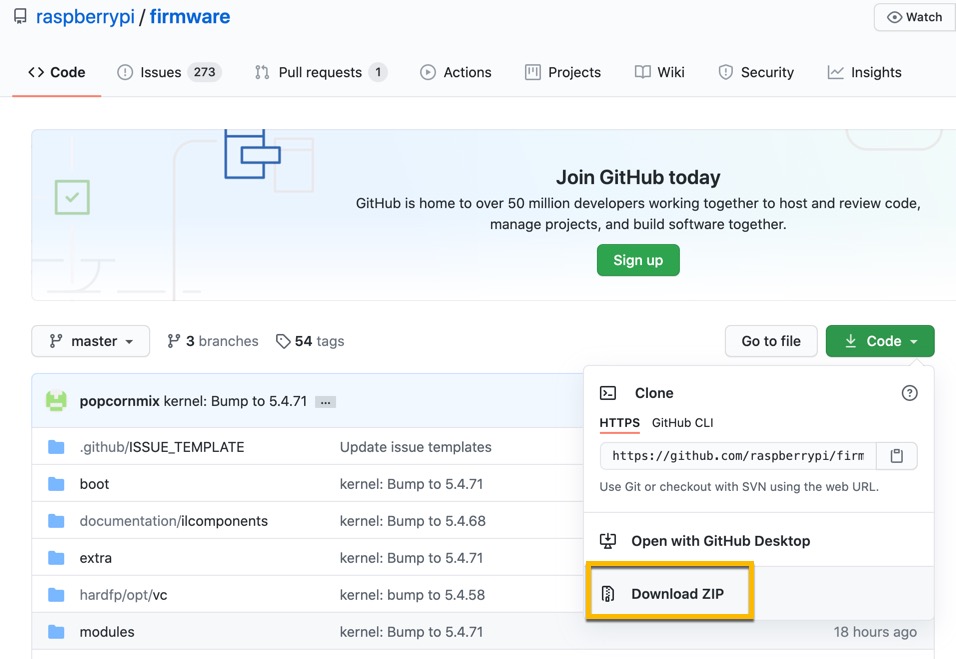Viewport: 956px width, 659px height.
Task: Click the green Sign up button
Action: pos(638,260)
